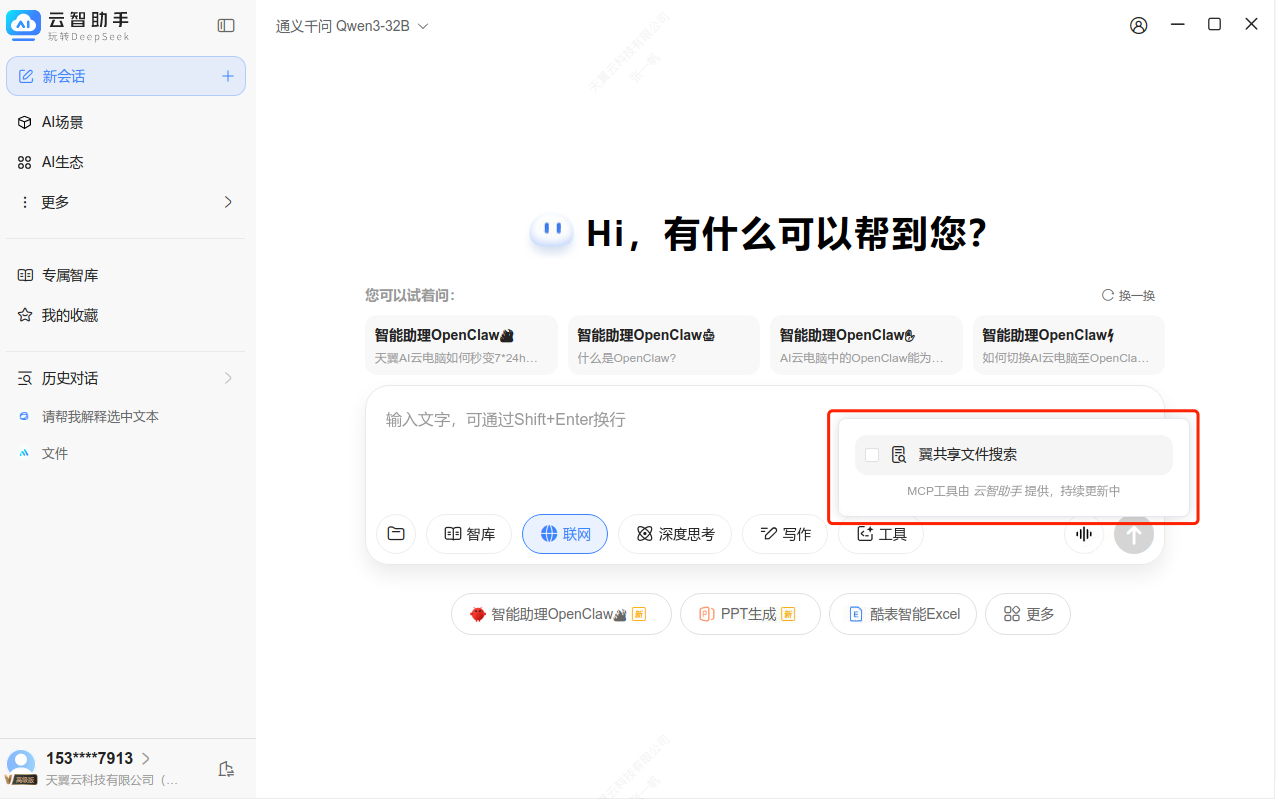The image size is (1276, 799).
Task: Open 智能助理OpenClaw shortcut chip
Action: [561, 614]
